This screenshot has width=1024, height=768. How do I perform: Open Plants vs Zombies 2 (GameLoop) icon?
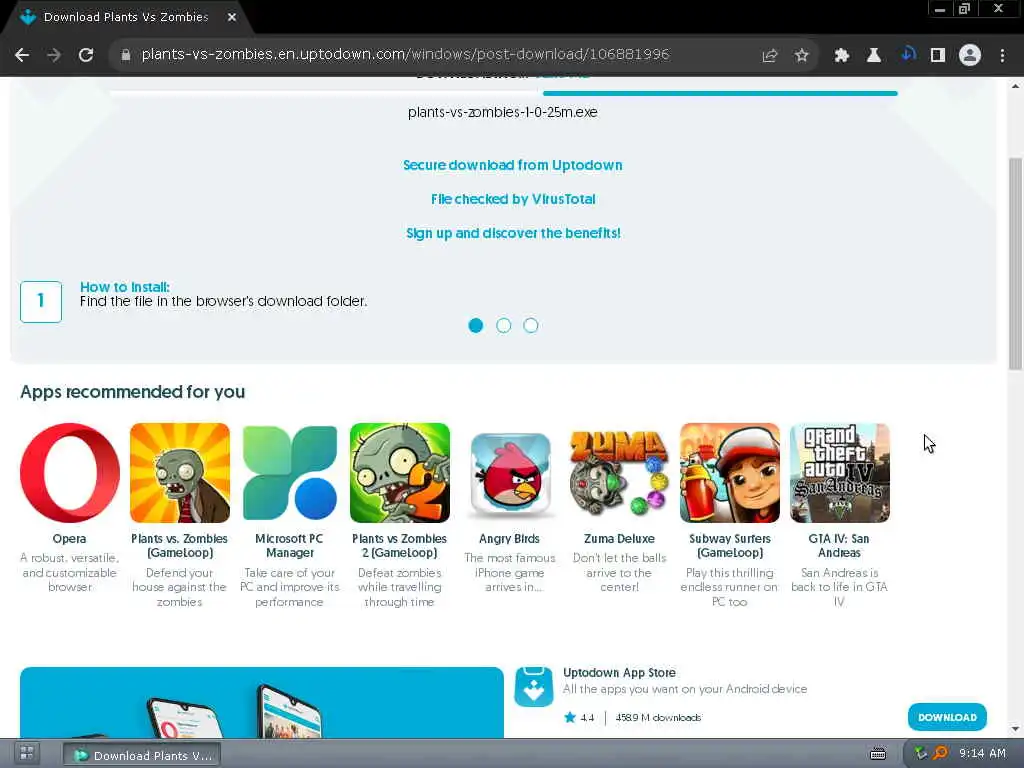tap(400, 473)
